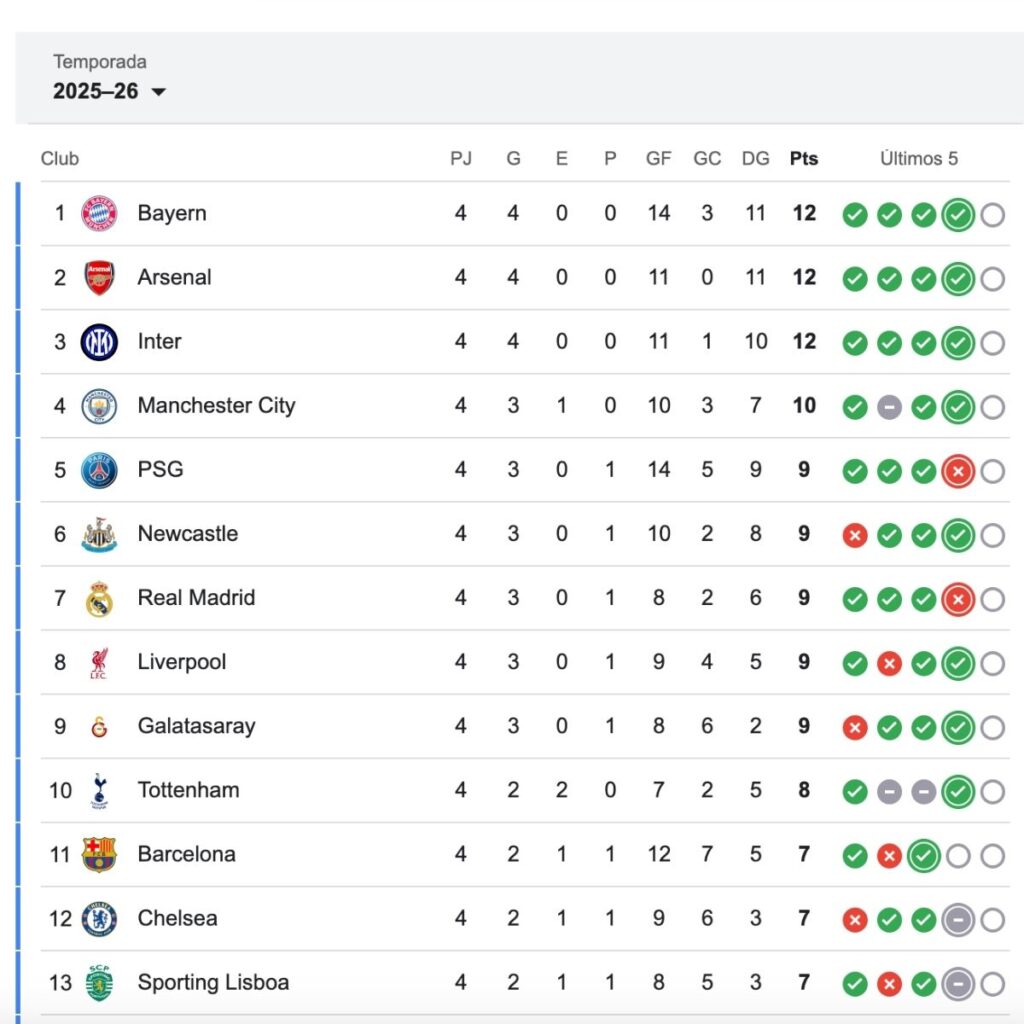Screen dimensions: 1024x1024
Task: Click Tottenham's gray draw result circle
Action: (889, 791)
